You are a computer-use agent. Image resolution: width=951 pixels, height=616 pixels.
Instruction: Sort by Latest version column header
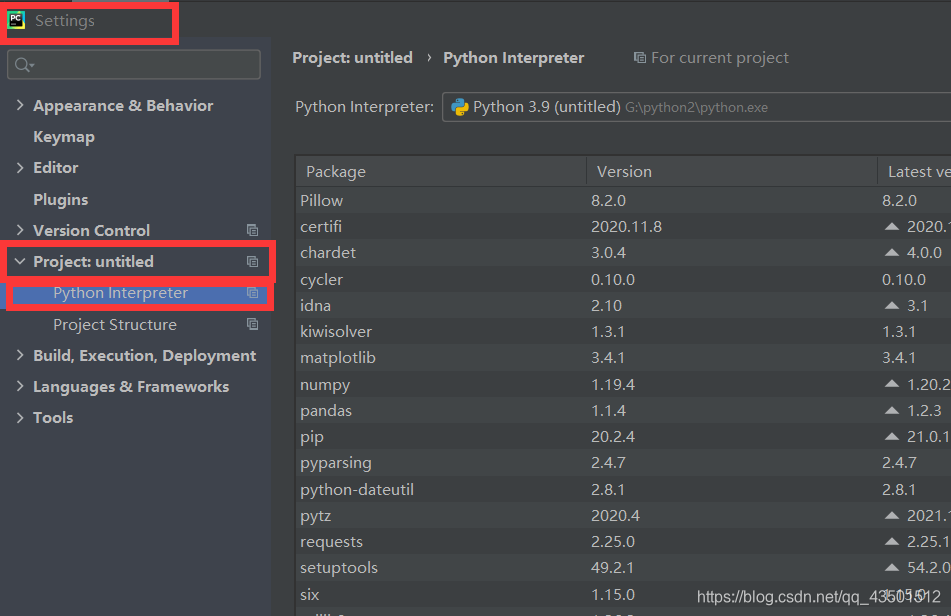pos(915,172)
